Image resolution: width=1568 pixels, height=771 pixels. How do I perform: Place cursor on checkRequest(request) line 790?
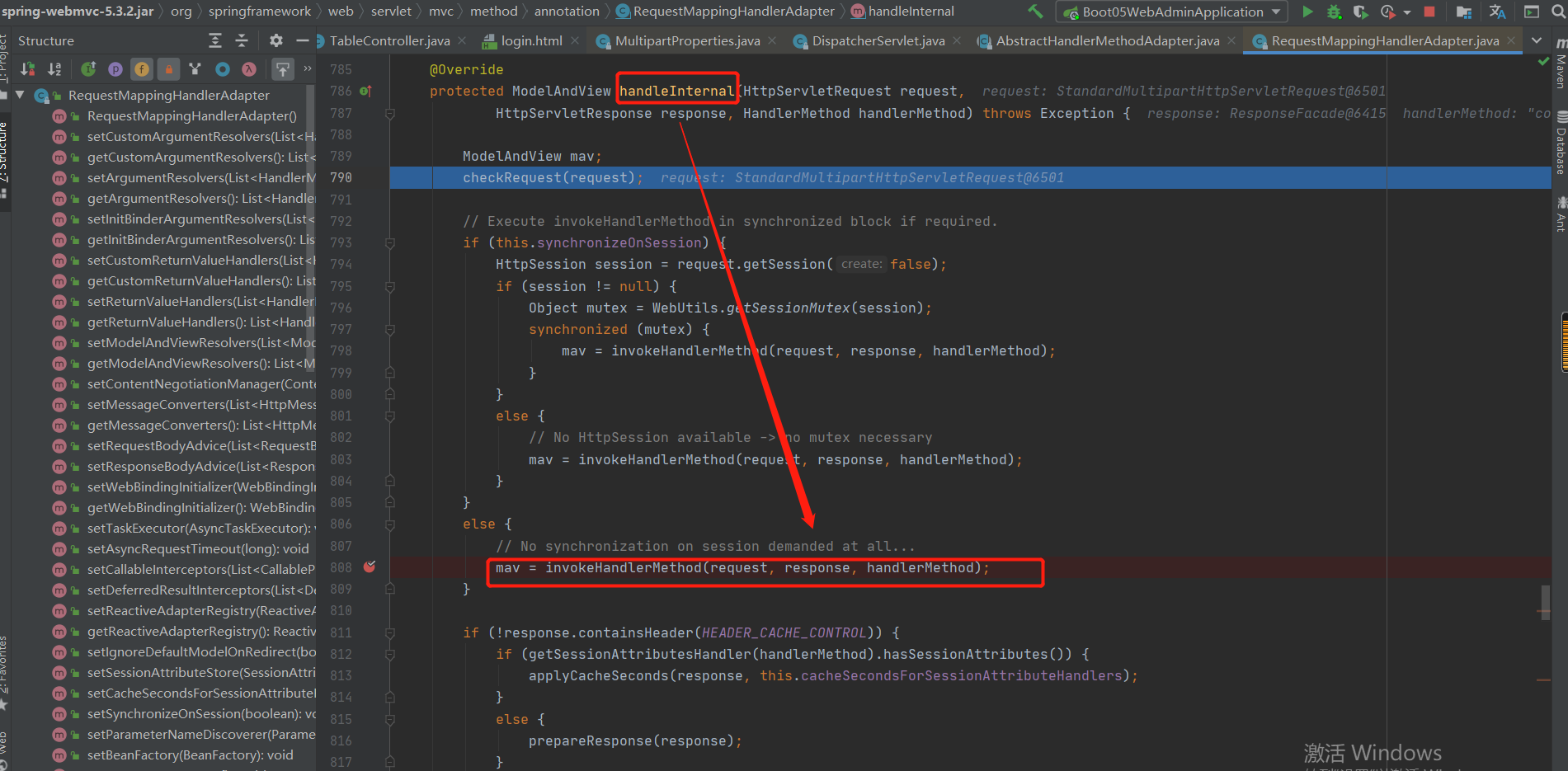(x=553, y=178)
